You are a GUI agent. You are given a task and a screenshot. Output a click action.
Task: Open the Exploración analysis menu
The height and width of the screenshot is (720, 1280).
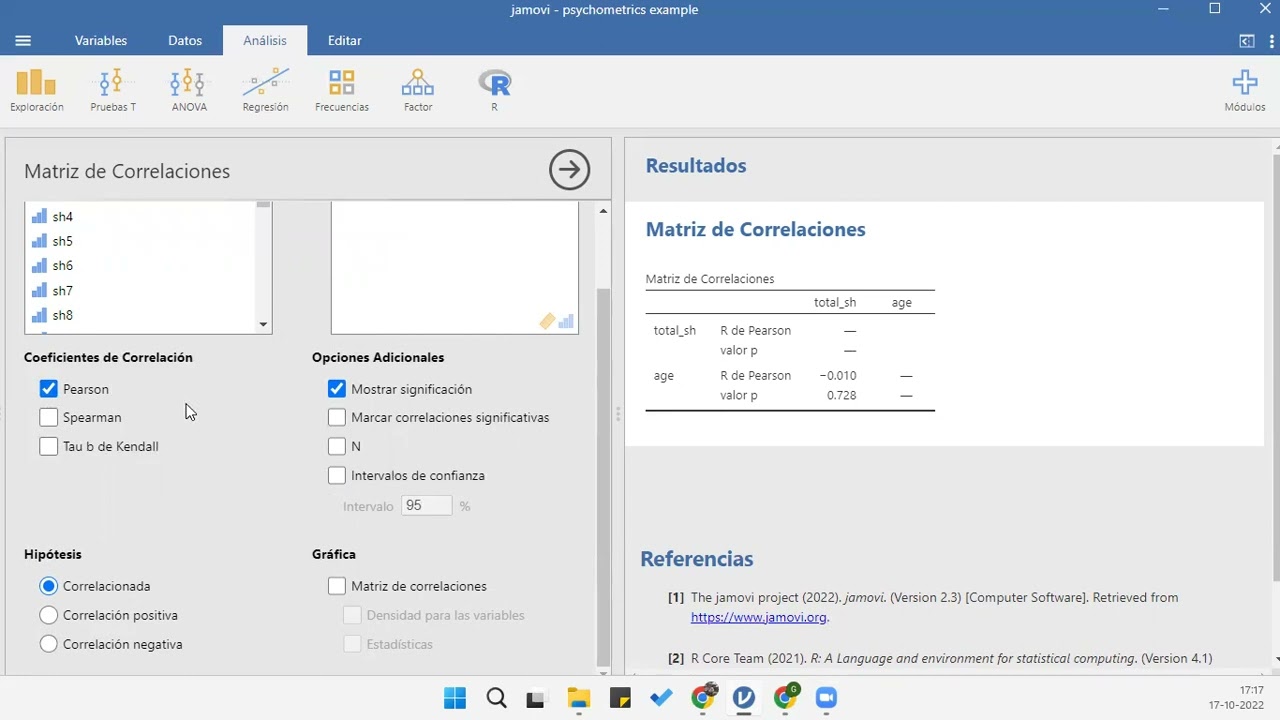coord(37,90)
